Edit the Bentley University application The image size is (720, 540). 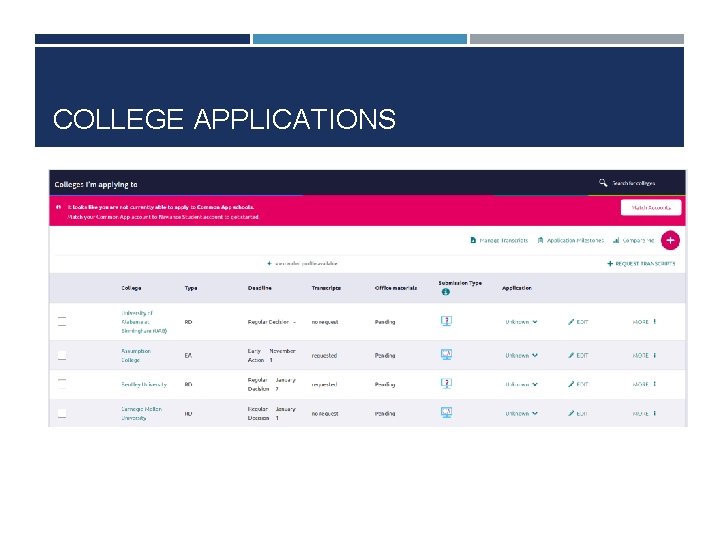(x=578, y=384)
